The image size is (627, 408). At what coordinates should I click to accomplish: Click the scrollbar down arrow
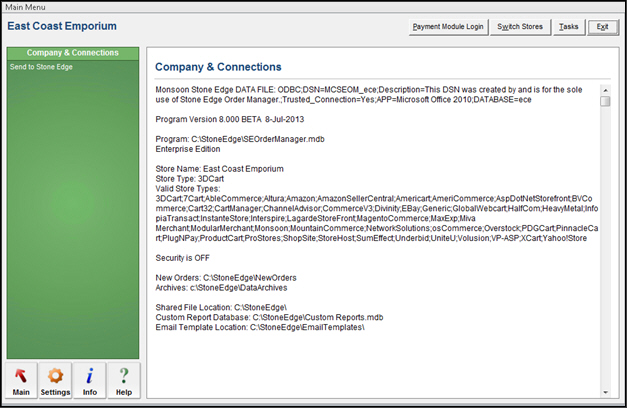[605, 392]
